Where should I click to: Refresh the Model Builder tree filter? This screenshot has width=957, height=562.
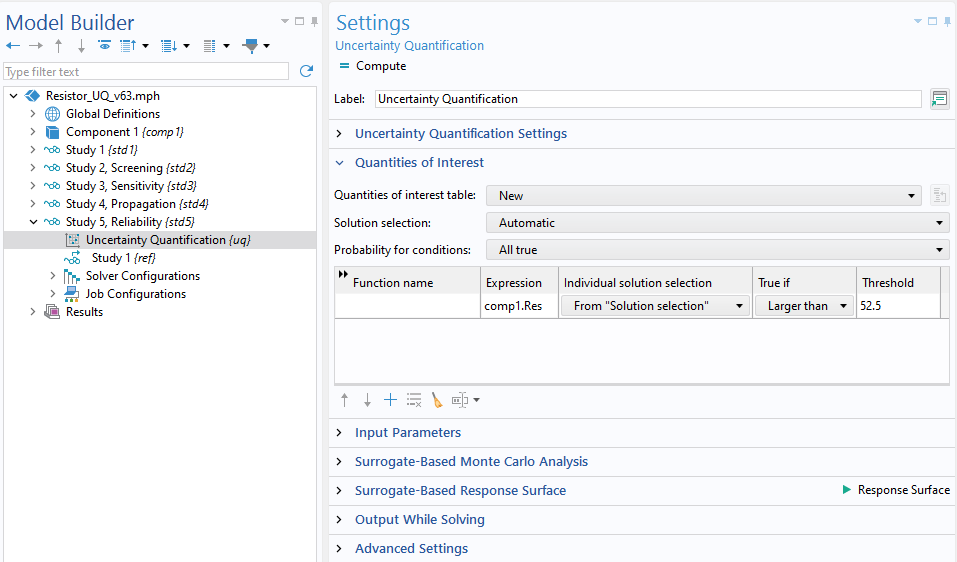click(306, 72)
